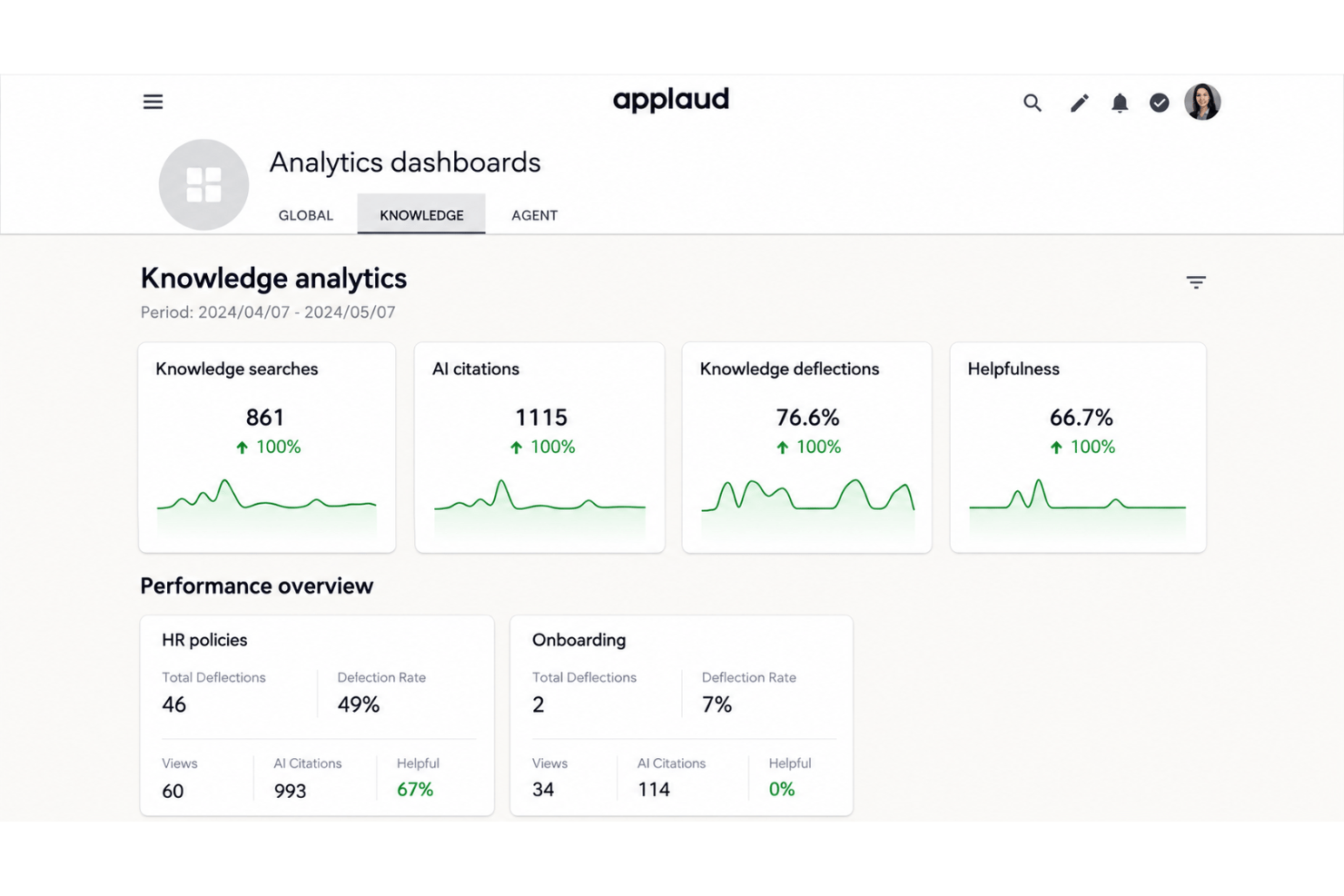Select the Knowledge tab

421,214
